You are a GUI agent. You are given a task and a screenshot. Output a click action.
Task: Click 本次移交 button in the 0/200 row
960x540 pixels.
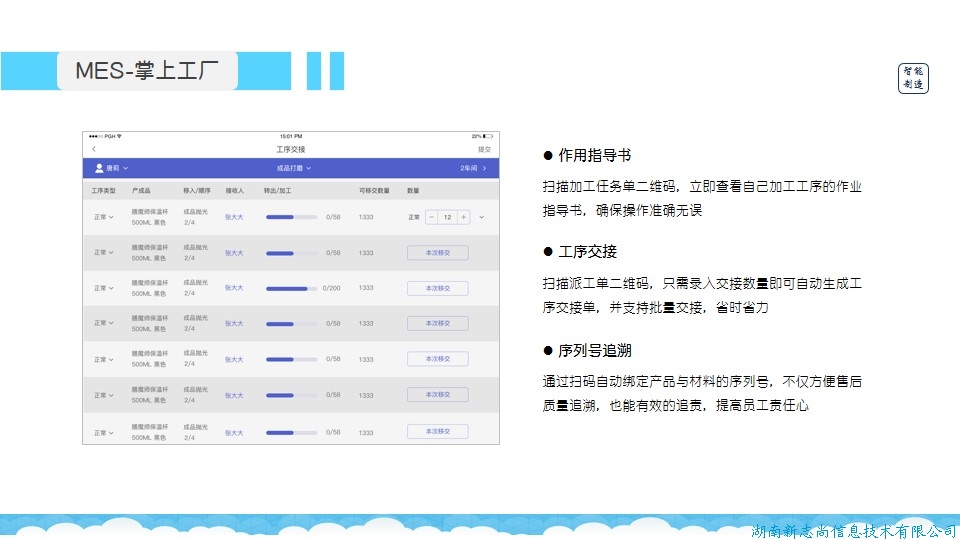[438, 288]
